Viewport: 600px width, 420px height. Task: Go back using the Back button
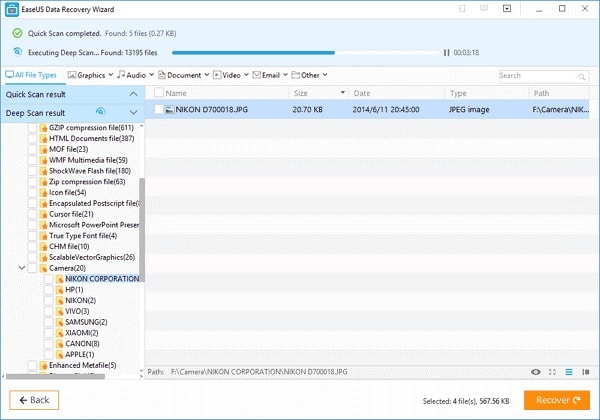click(x=35, y=399)
